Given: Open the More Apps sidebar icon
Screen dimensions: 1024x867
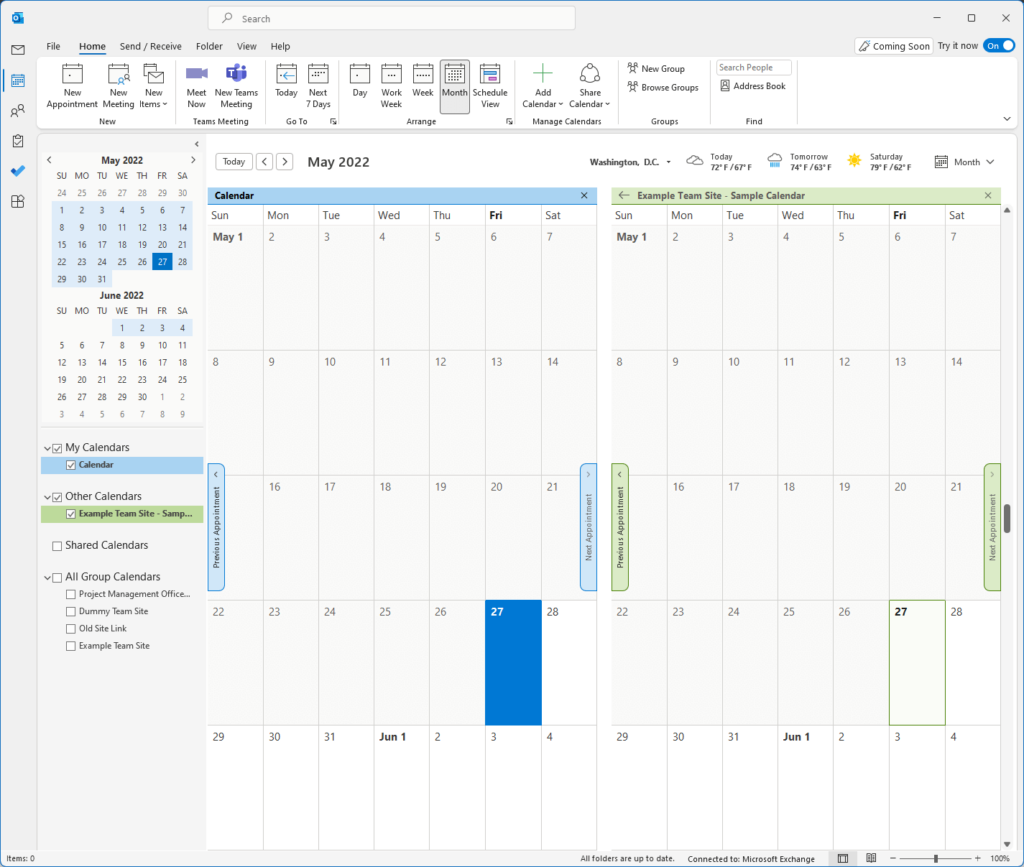Looking at the screenshot, I should [18, 201].
